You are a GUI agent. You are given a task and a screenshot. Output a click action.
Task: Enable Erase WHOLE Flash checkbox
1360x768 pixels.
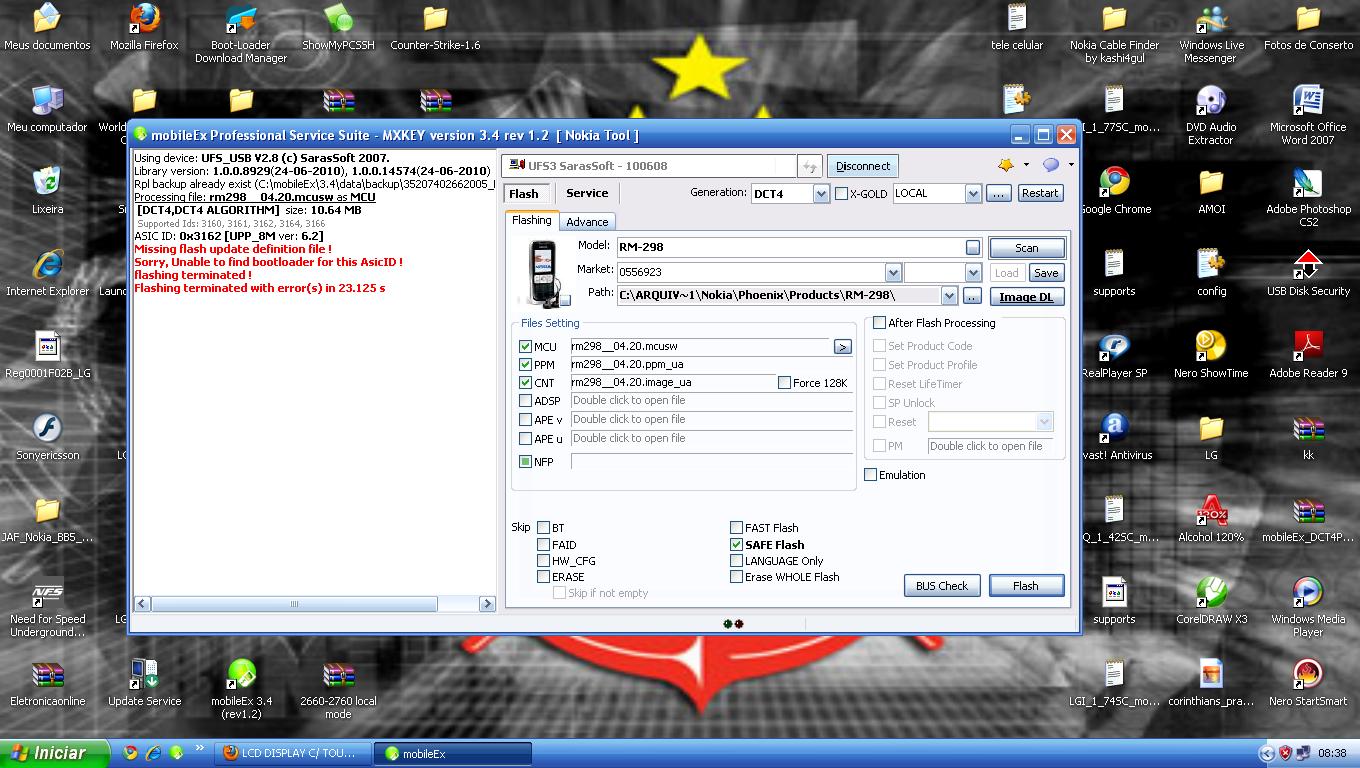click(x=736, y=577)
